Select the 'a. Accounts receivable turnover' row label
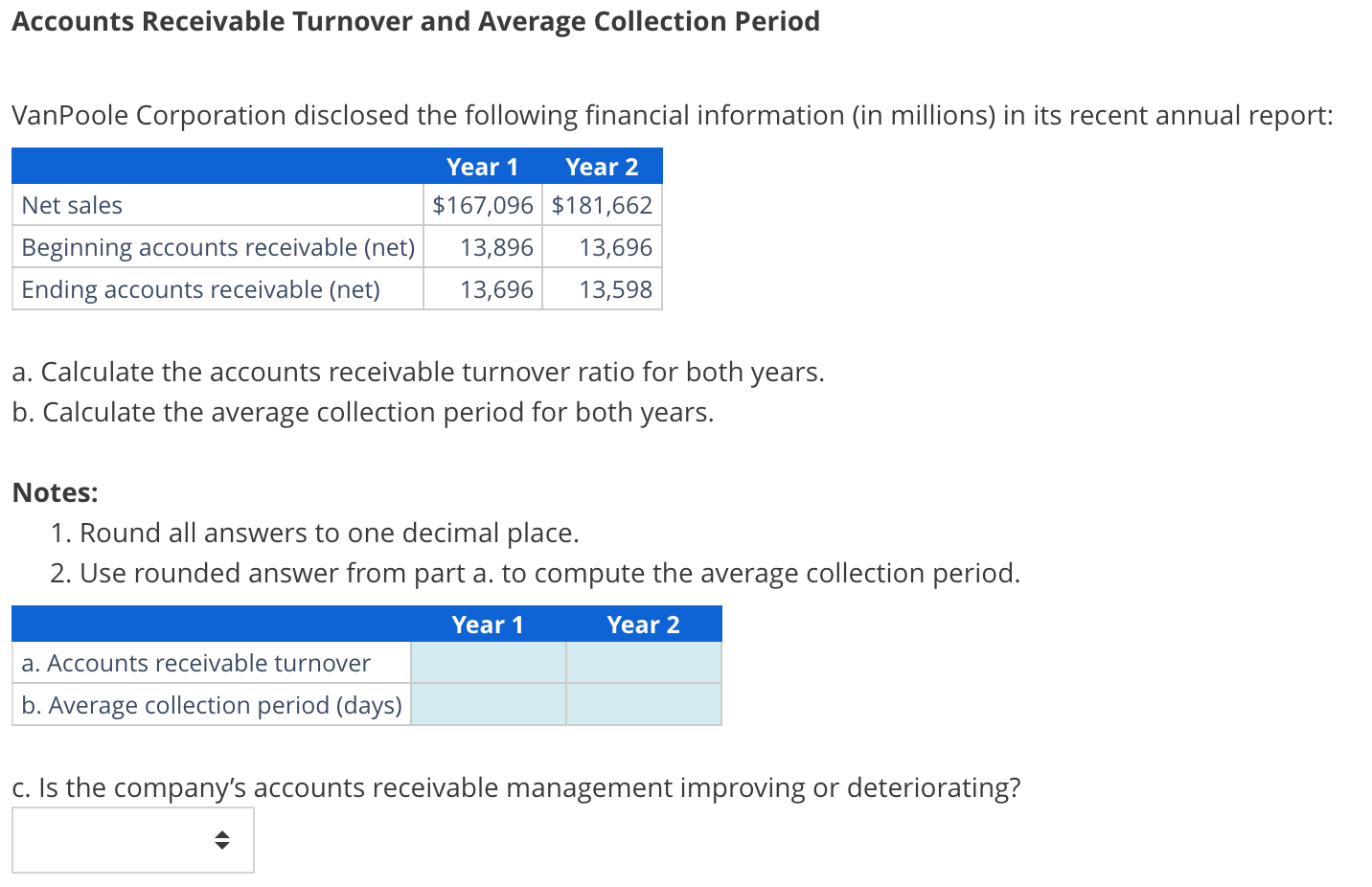 pos(195,662)
